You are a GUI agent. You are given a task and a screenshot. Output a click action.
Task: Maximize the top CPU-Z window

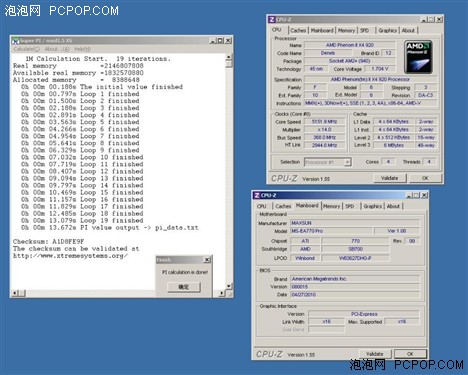tap(432, 19)
